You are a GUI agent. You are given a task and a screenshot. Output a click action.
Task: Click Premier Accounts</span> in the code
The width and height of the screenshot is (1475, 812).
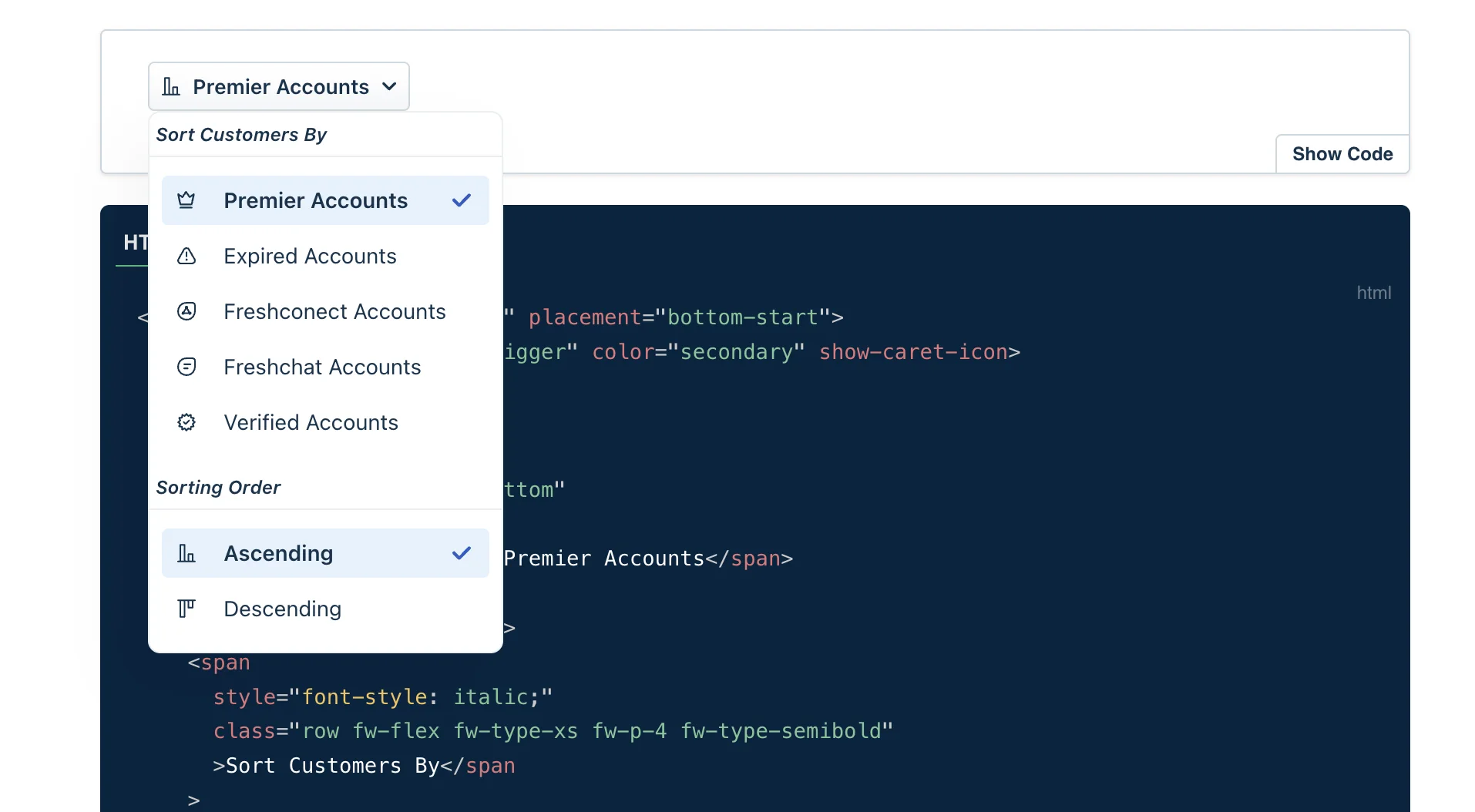(x=648, y=559)
